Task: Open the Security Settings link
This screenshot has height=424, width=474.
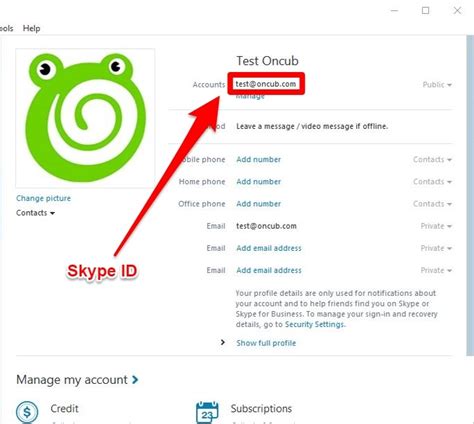Action: pos(314,324)
